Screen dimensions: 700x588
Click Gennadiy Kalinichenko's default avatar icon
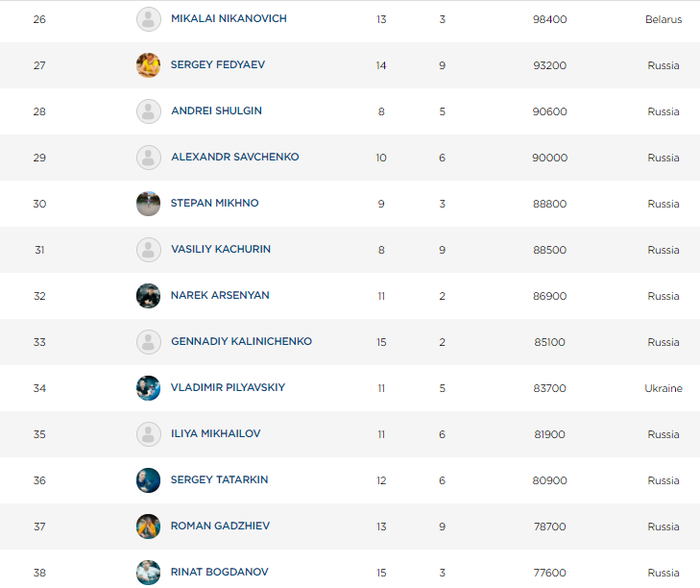tap(148, 341)
